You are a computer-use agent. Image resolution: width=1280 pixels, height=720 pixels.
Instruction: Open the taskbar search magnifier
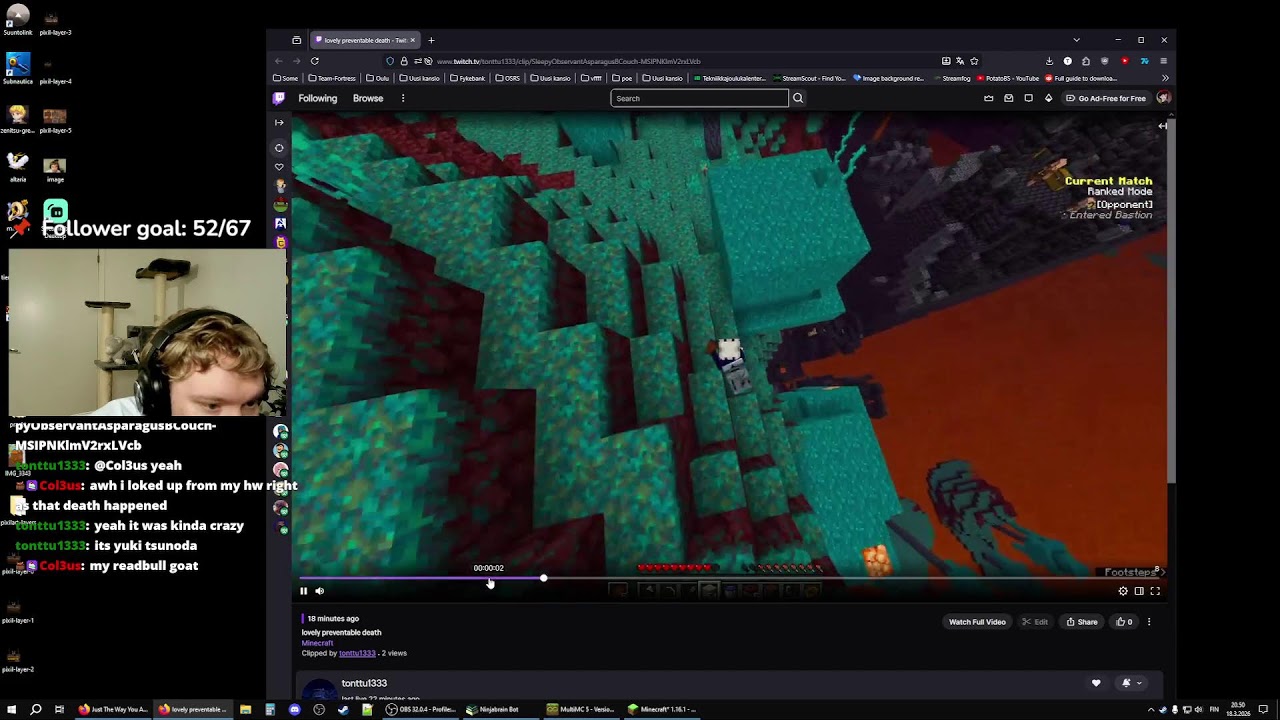(35, 709)
